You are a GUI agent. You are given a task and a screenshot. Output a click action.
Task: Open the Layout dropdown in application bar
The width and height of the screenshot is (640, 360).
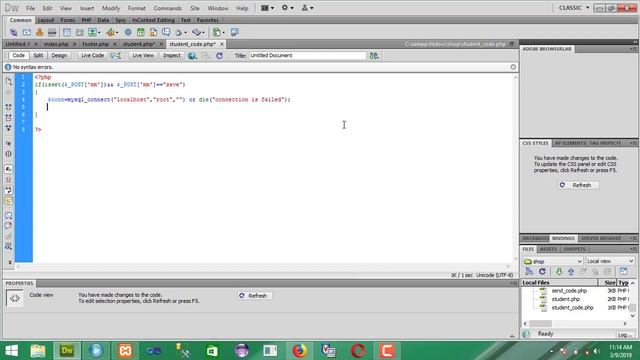coord(268,8)
